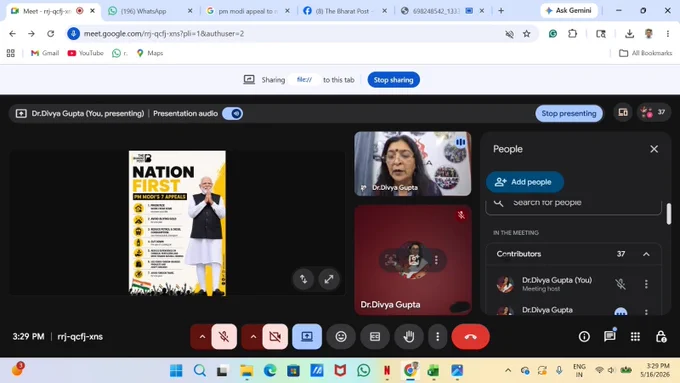Select Dr.Divya Gupta video tile

(412, 164)
